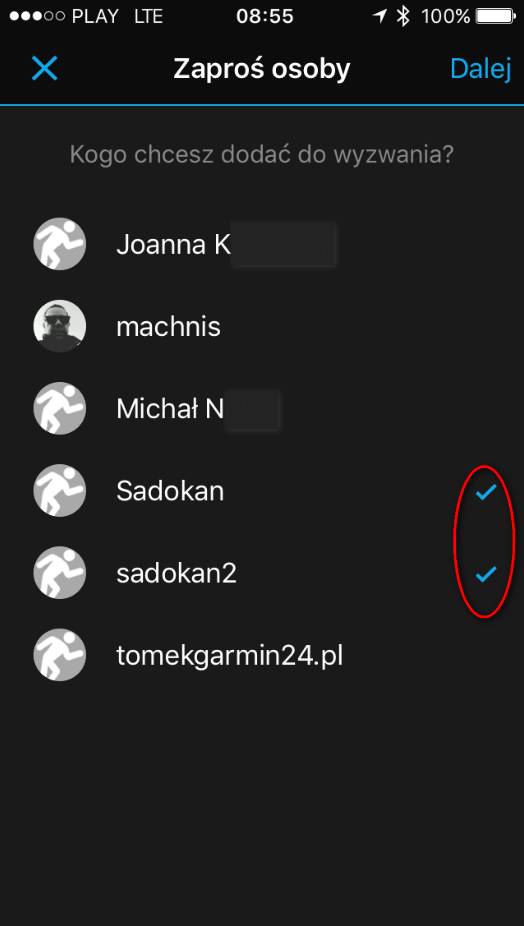Select Michał N from the list
Viewport: 524px width, 926px height.
pyautogui.click(x=262, y=409)
